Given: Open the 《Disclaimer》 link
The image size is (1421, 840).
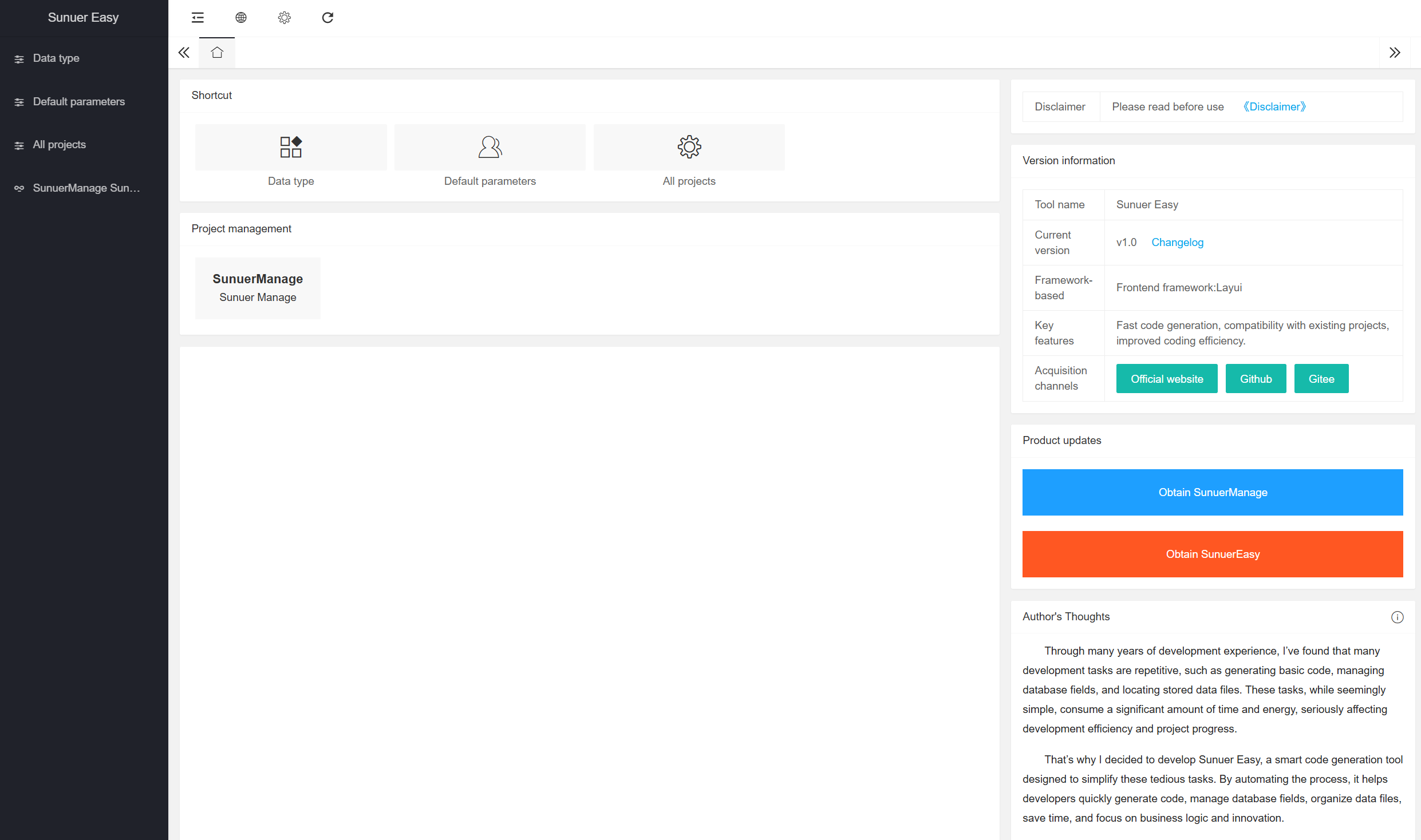Looking at the screenshot, I should coord(1274,107).
